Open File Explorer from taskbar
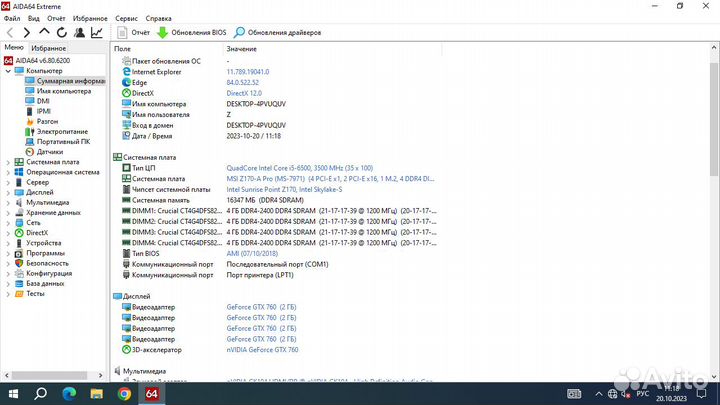 click(96, 394)
